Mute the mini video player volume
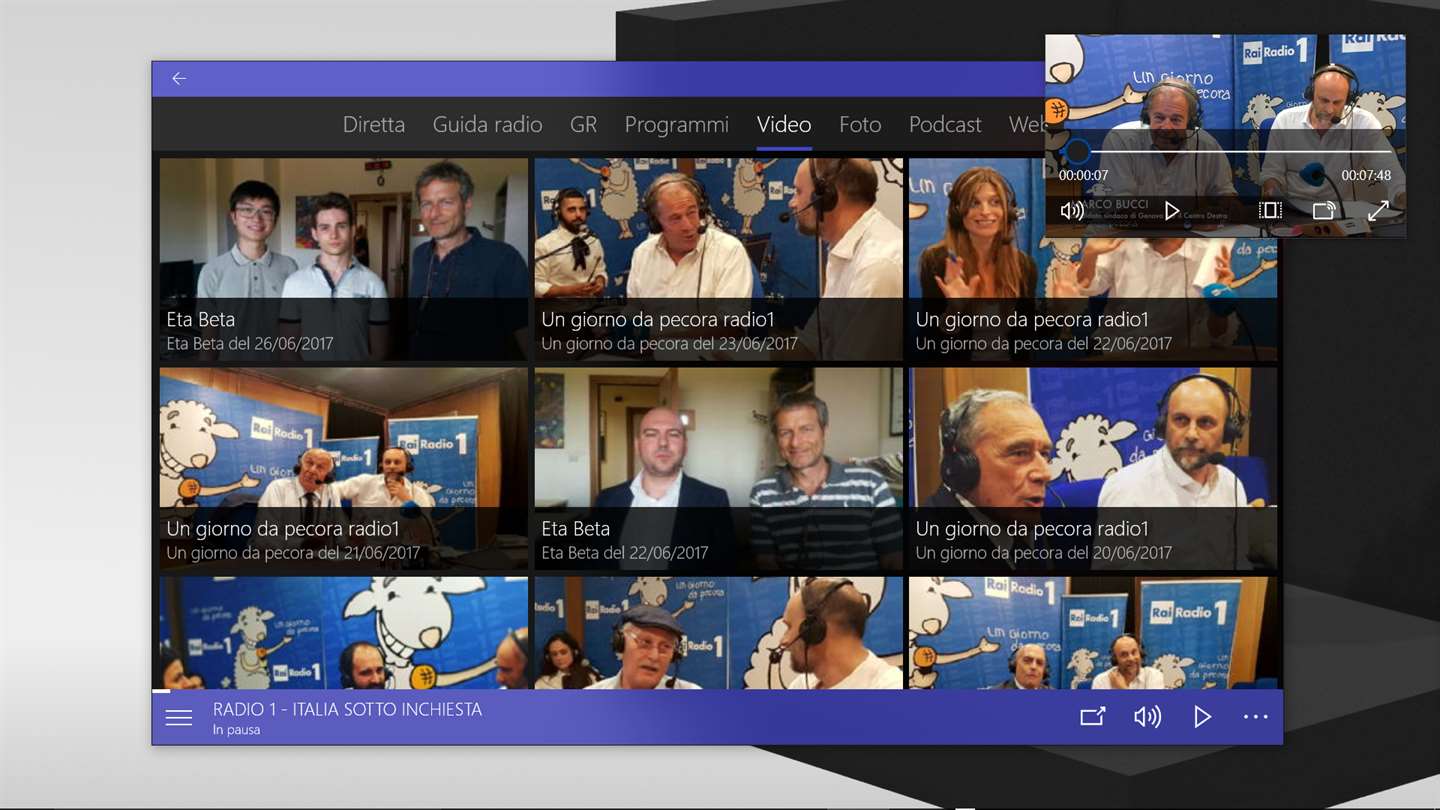The image size is (1440, 810). (x=1072, y=211)
